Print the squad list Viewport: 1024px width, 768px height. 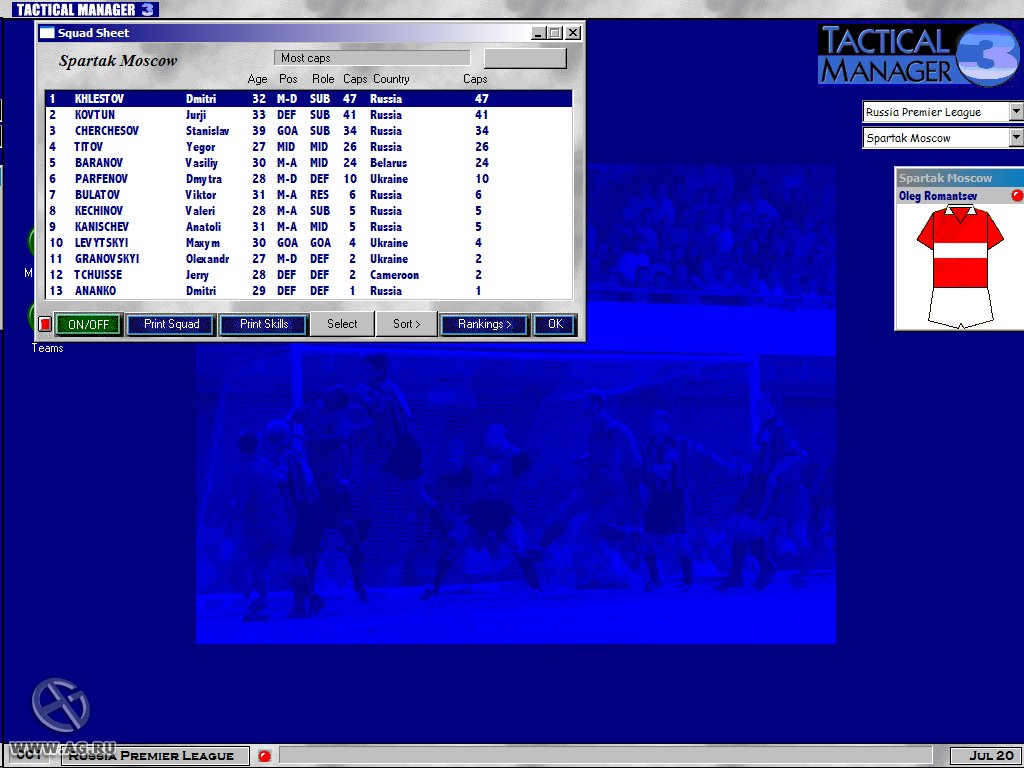click(171, 324)
